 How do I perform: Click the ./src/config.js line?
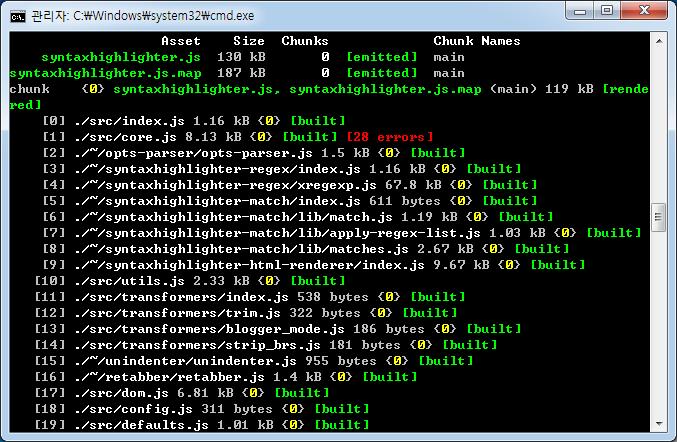pyautogui.click(x=202, y=409)
